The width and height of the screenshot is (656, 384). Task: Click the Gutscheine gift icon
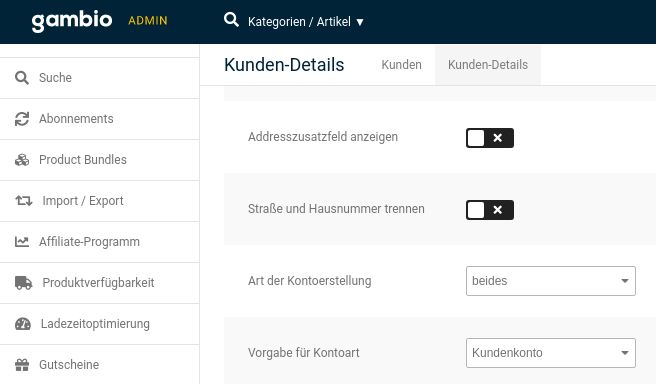click(x=22, y=365)
